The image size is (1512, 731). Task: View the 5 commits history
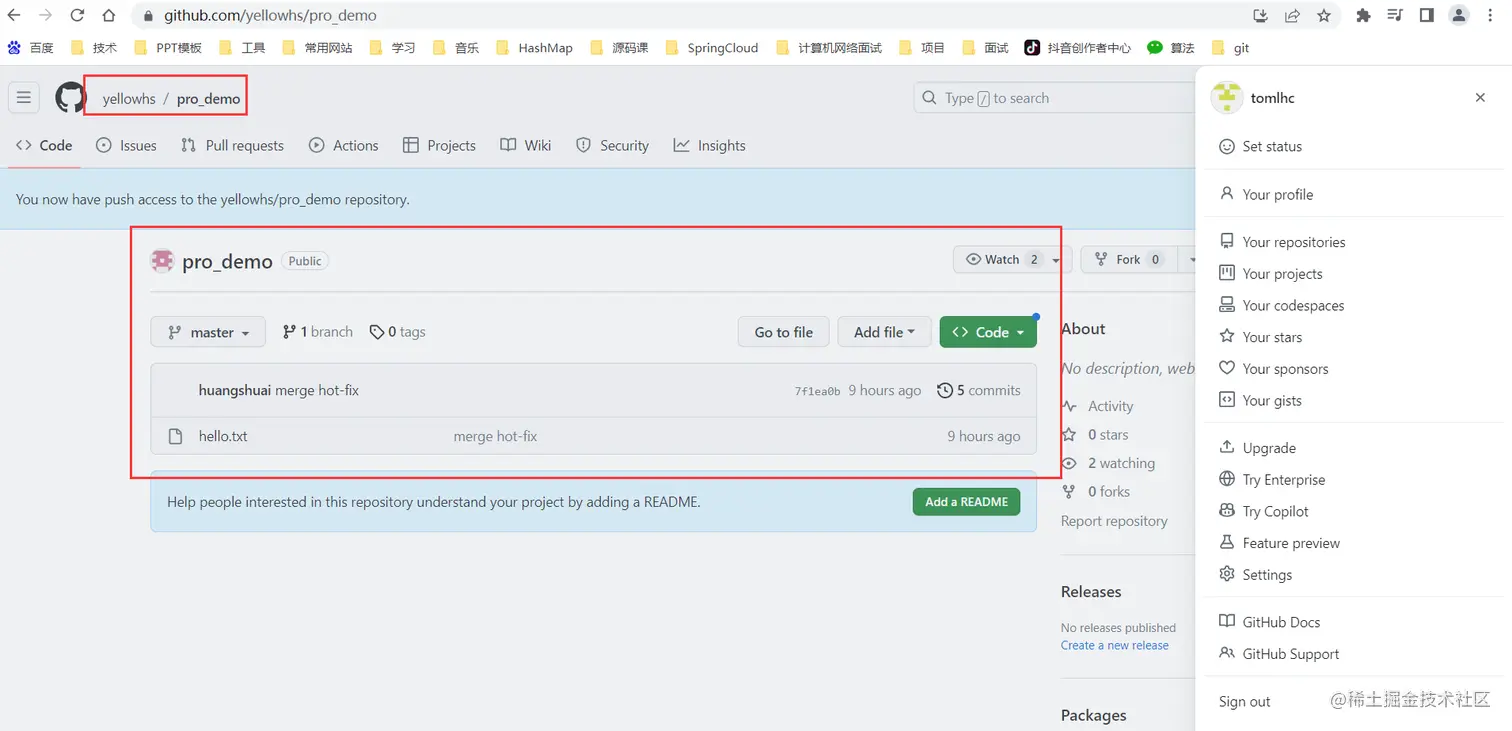tap(978, 390)
